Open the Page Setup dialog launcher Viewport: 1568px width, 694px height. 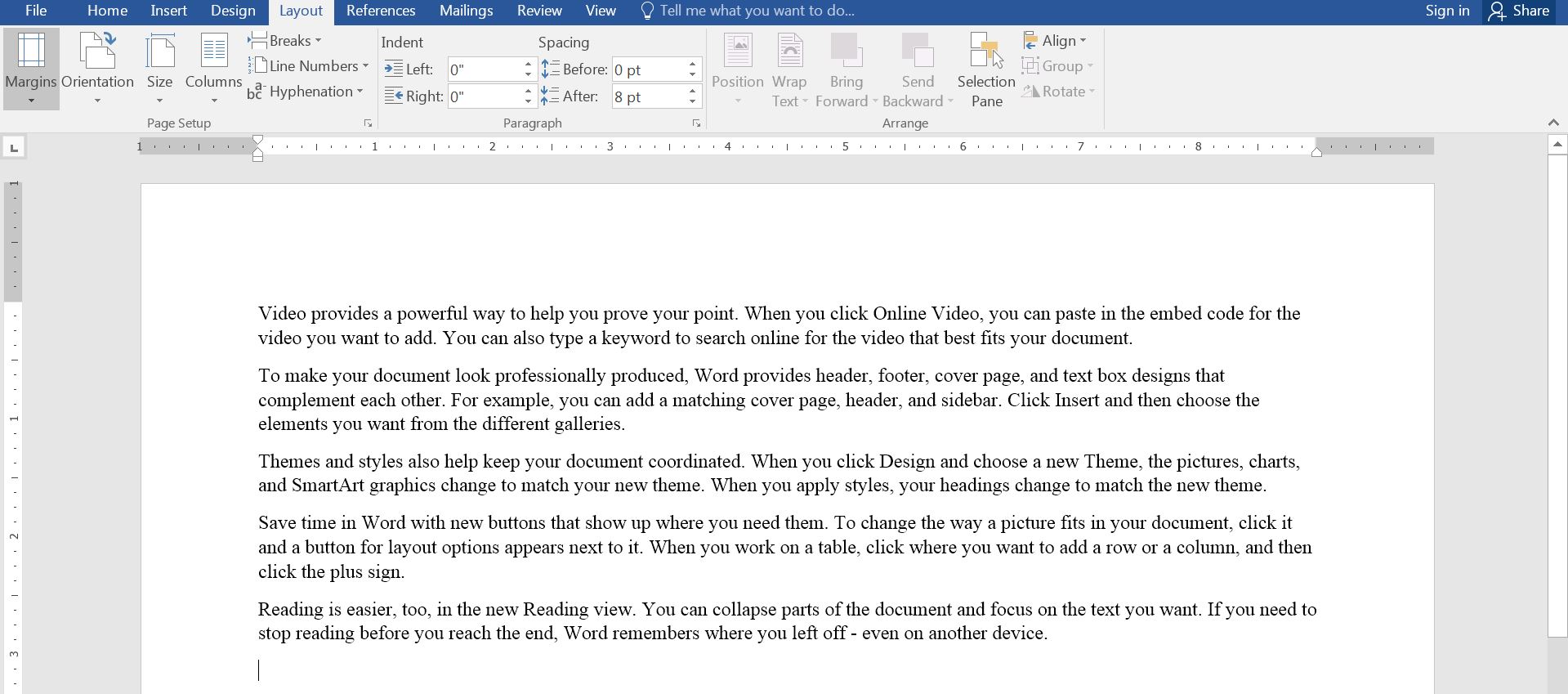pos(368,123)
